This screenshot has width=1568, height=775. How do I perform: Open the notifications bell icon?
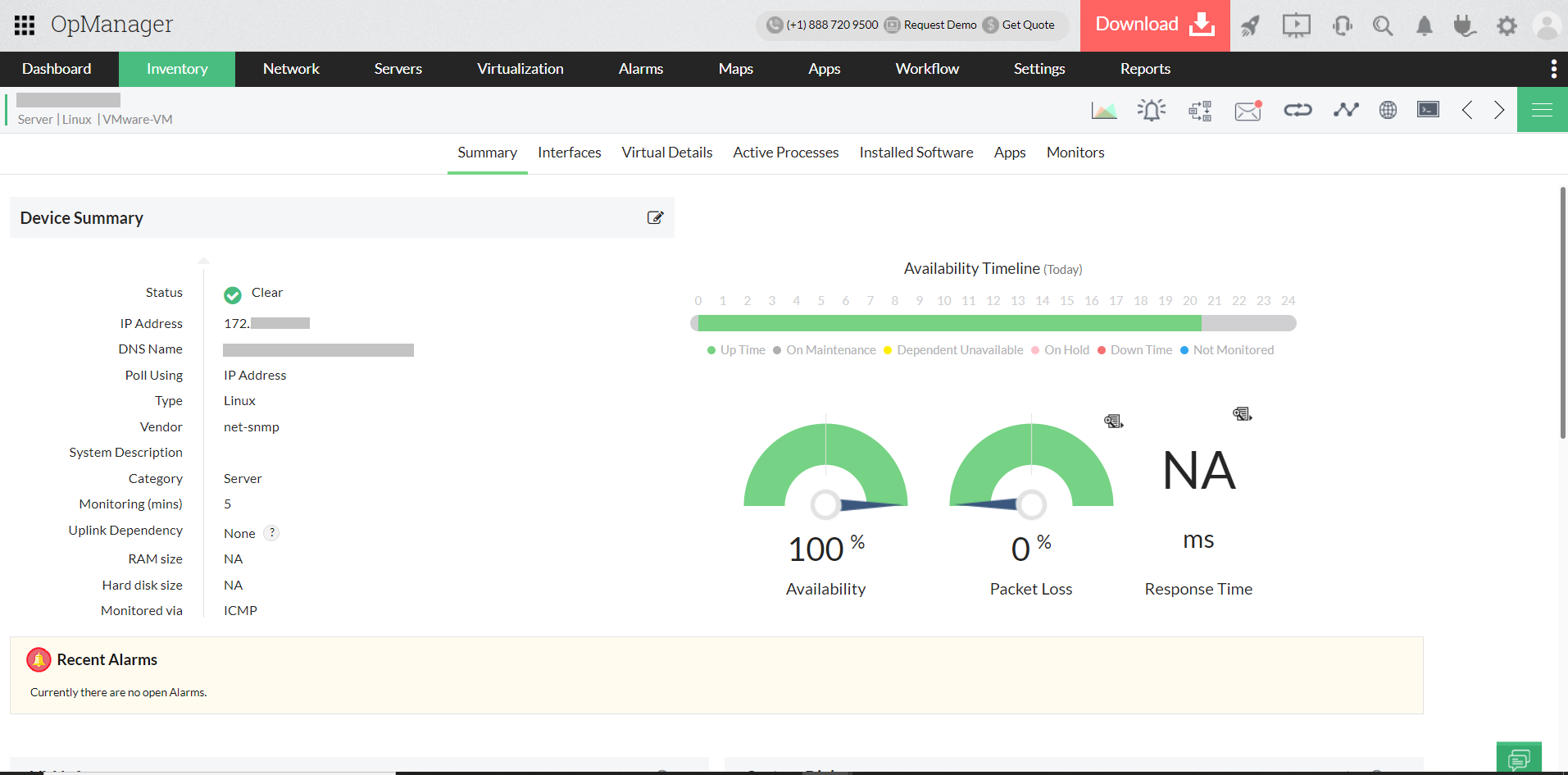click(1425, 26)
